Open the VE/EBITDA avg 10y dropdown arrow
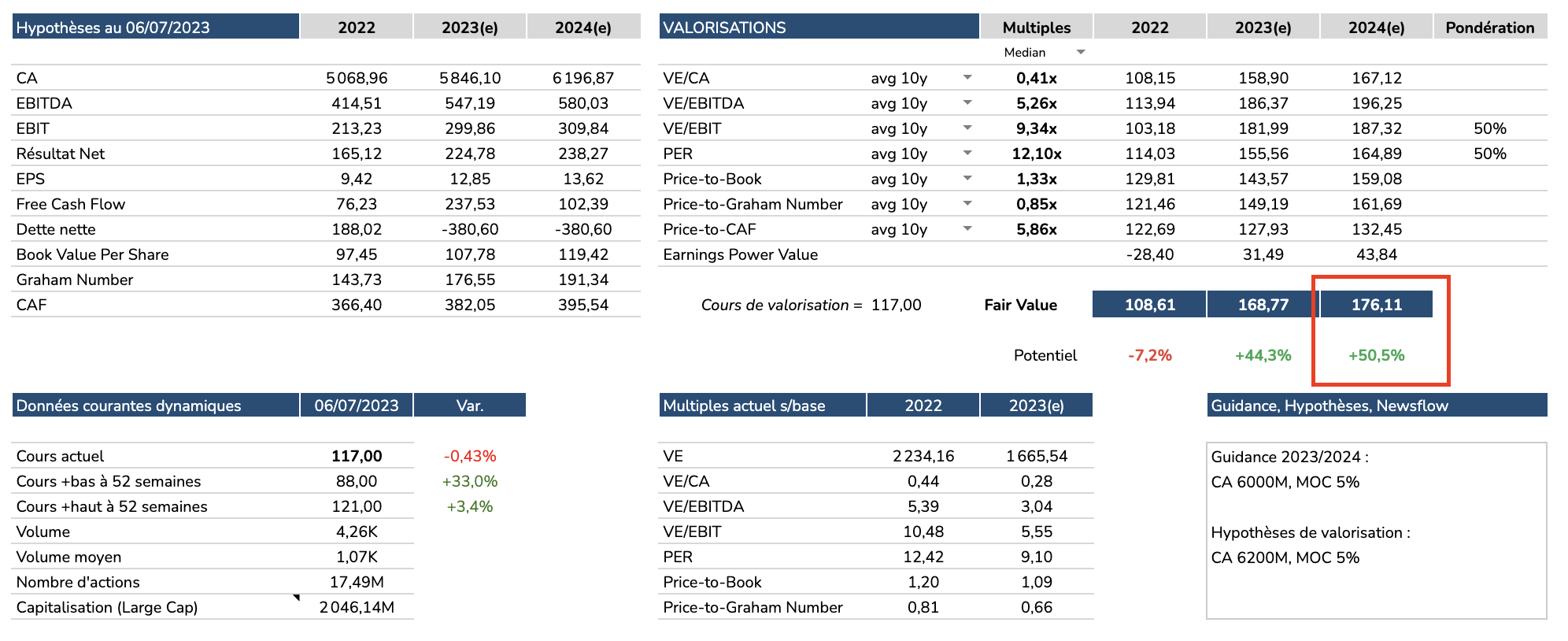The height and width of the screenshot is (641, 1568). click(967, 102)
